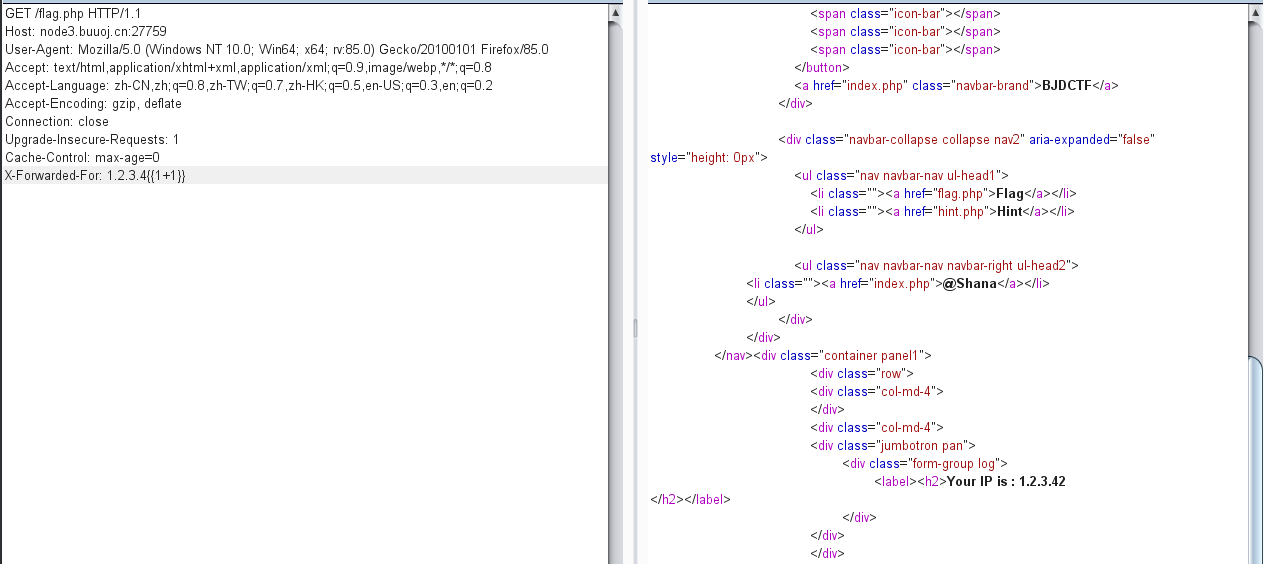Image resolution: width=1264 pixels, height=564 pixels.
Task: Click the navbar-brand class attribute text
Action: (x=973, y=85)
